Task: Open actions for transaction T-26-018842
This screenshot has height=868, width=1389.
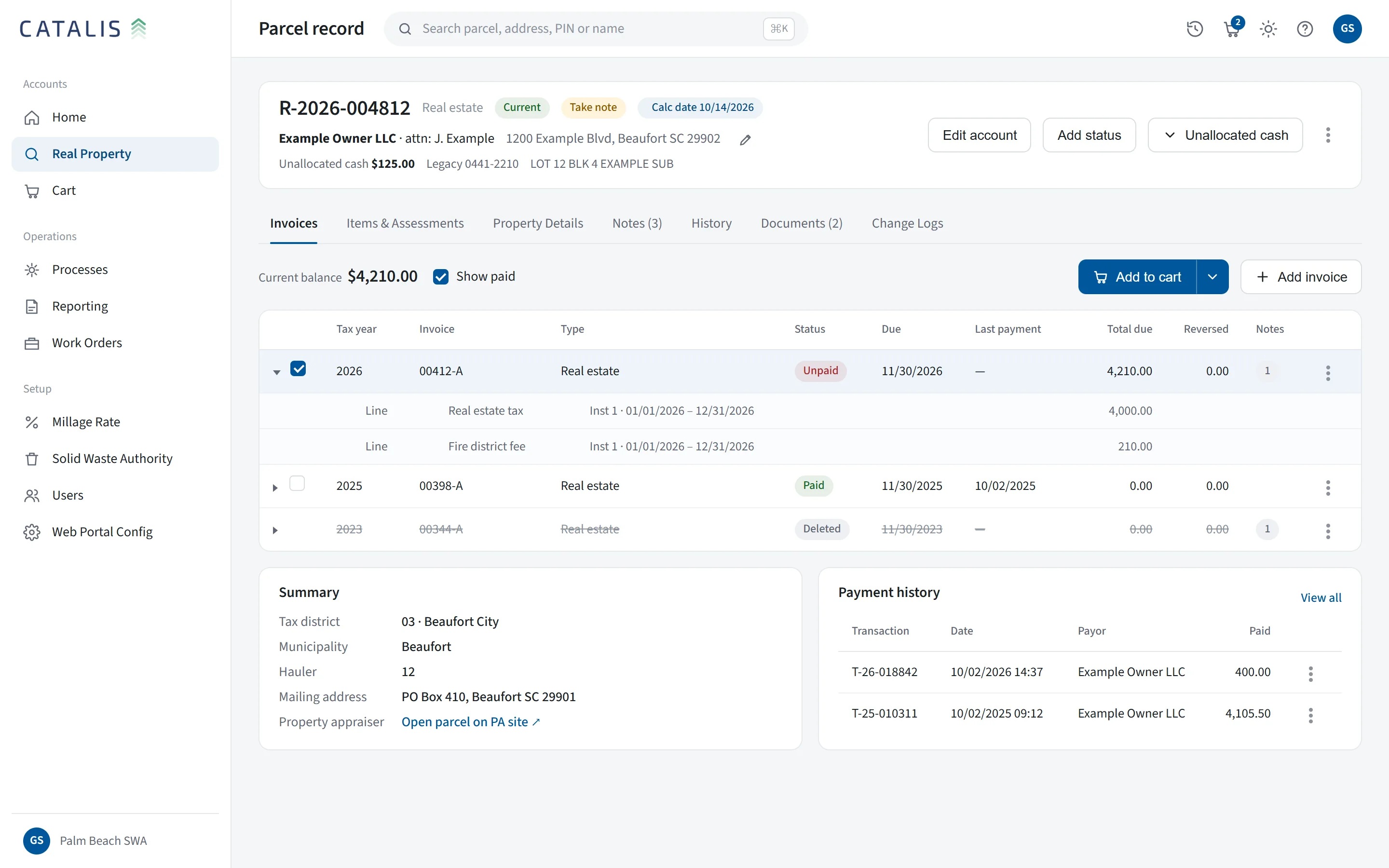Action: pyautogui.click(x=1310, y=673)
